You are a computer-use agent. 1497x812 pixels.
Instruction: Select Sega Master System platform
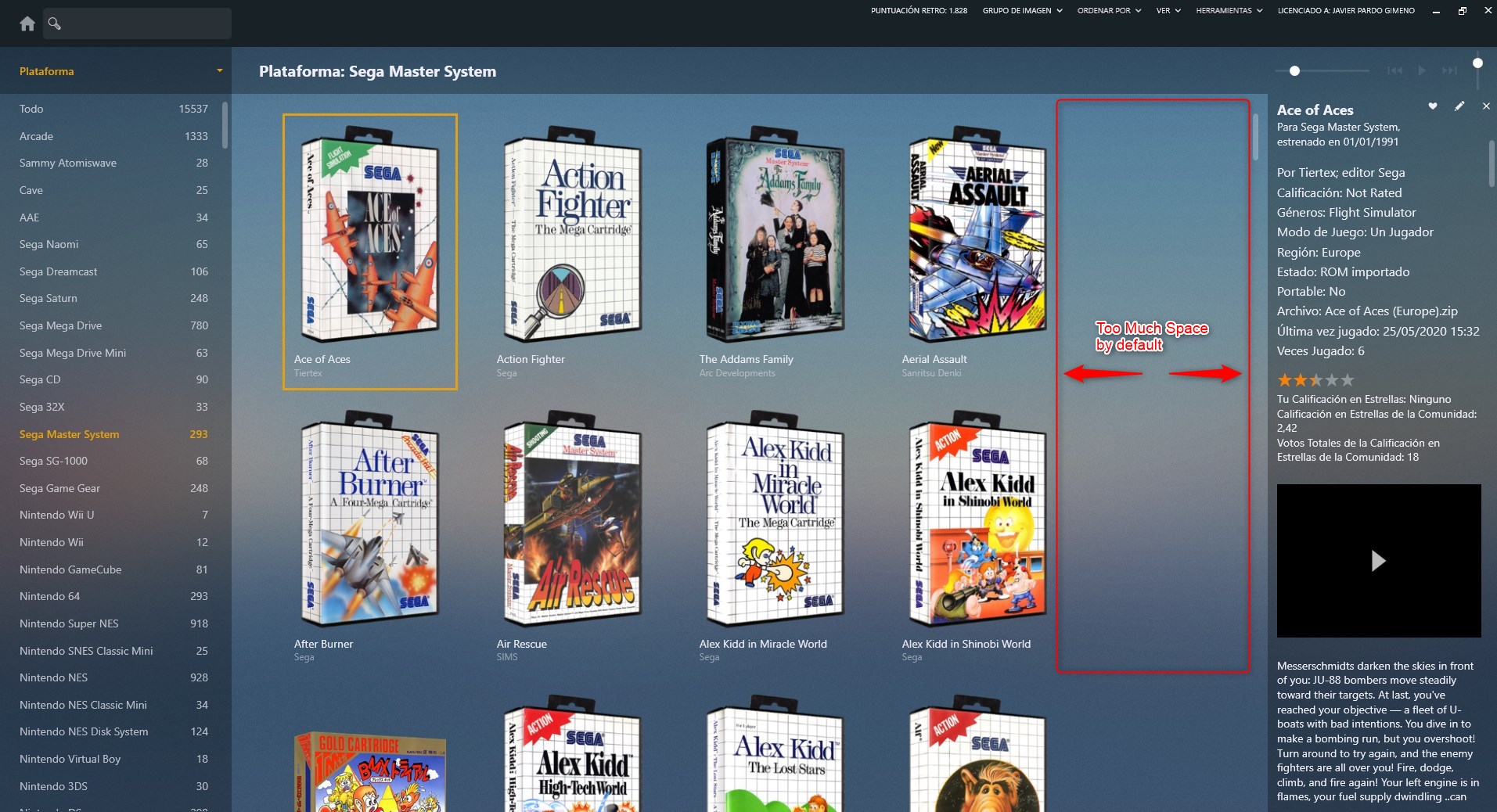click(113, 434)
